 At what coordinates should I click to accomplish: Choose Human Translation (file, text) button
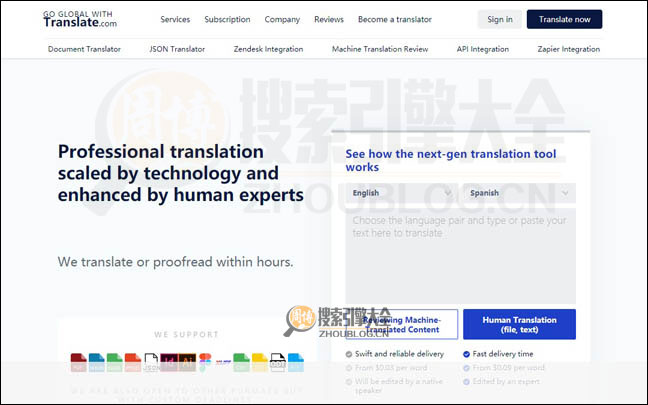coord(519,324)
